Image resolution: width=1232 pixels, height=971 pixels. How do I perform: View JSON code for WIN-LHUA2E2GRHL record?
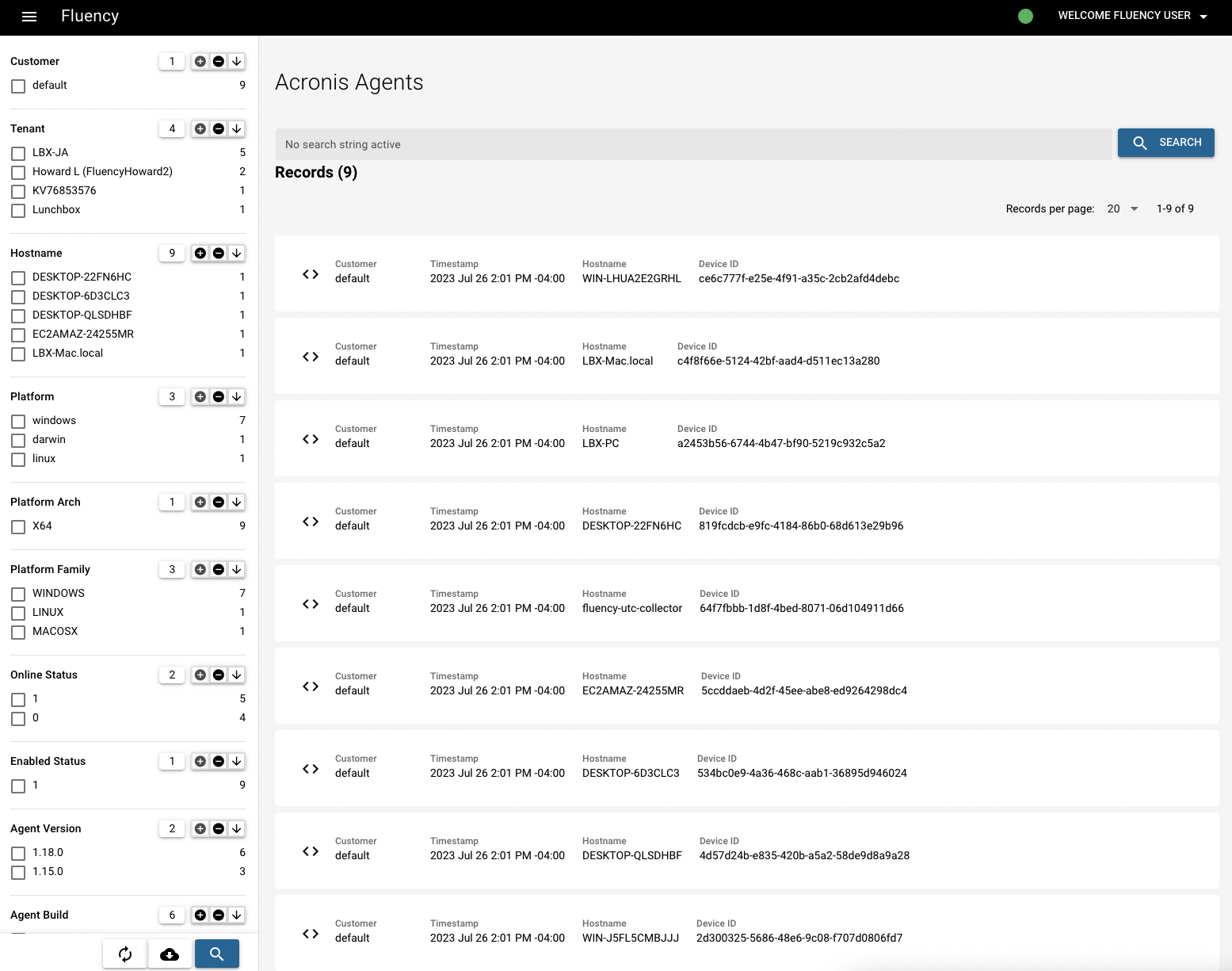coord(311,274)
